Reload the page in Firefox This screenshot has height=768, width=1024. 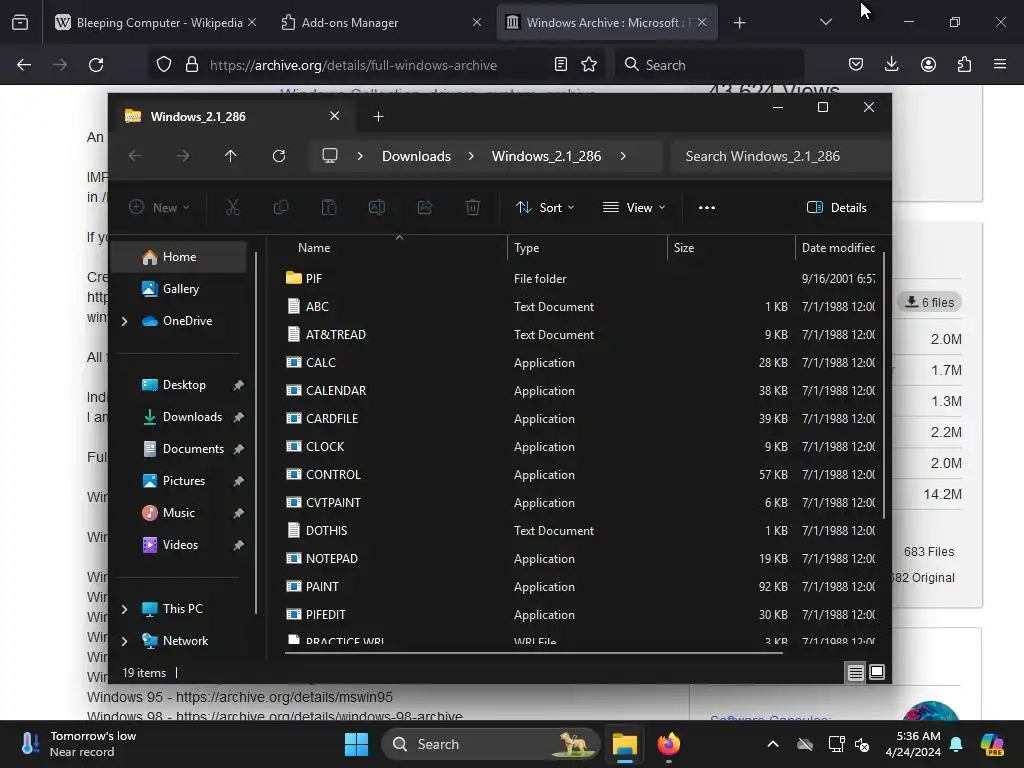pos(96,65)
